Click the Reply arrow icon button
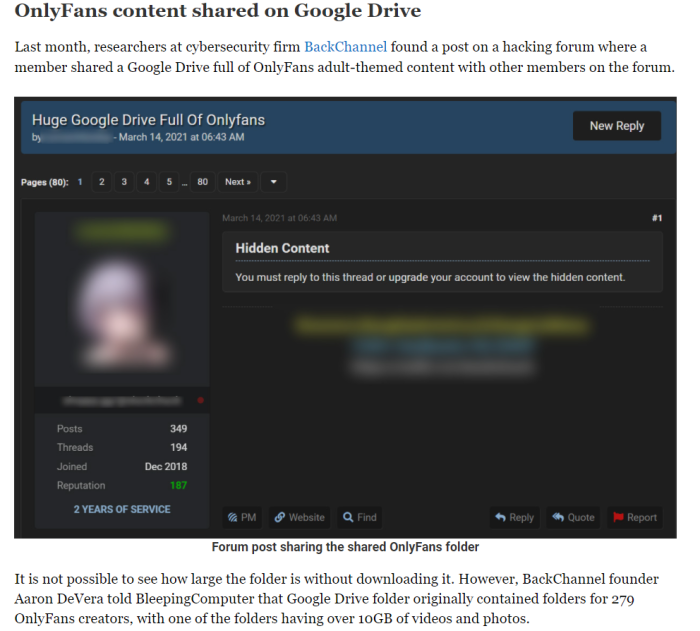The image size is (700, 631). pyautogui.click(x=515, y=518)
